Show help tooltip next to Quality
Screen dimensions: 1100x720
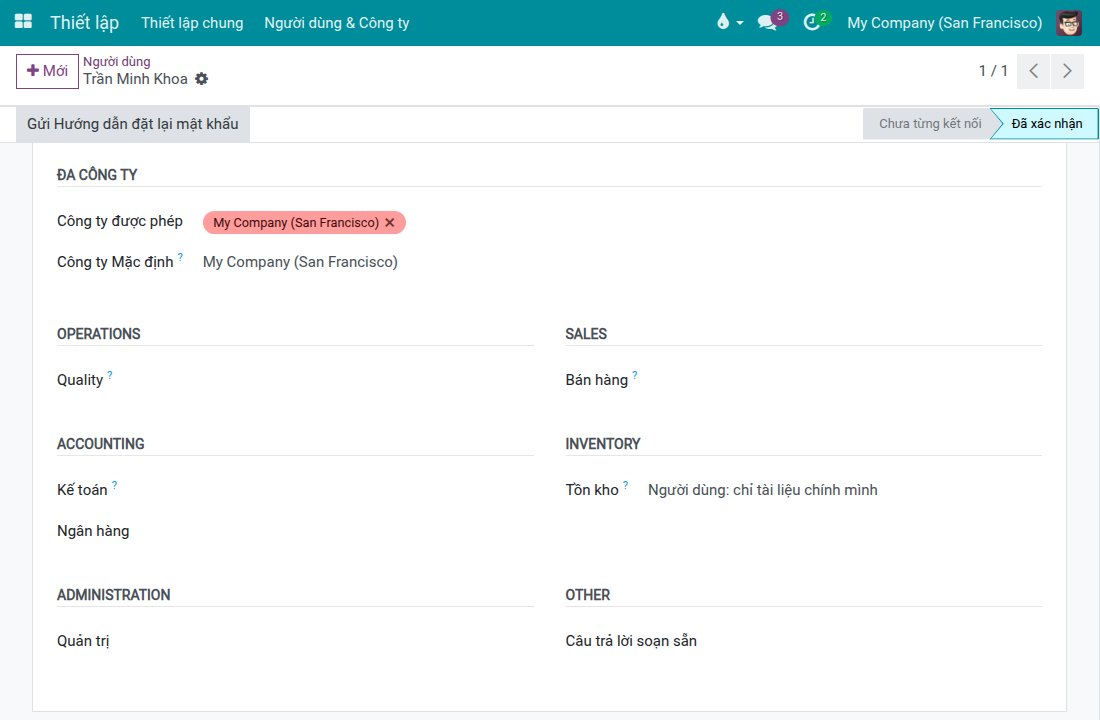[x=110, y=375]
